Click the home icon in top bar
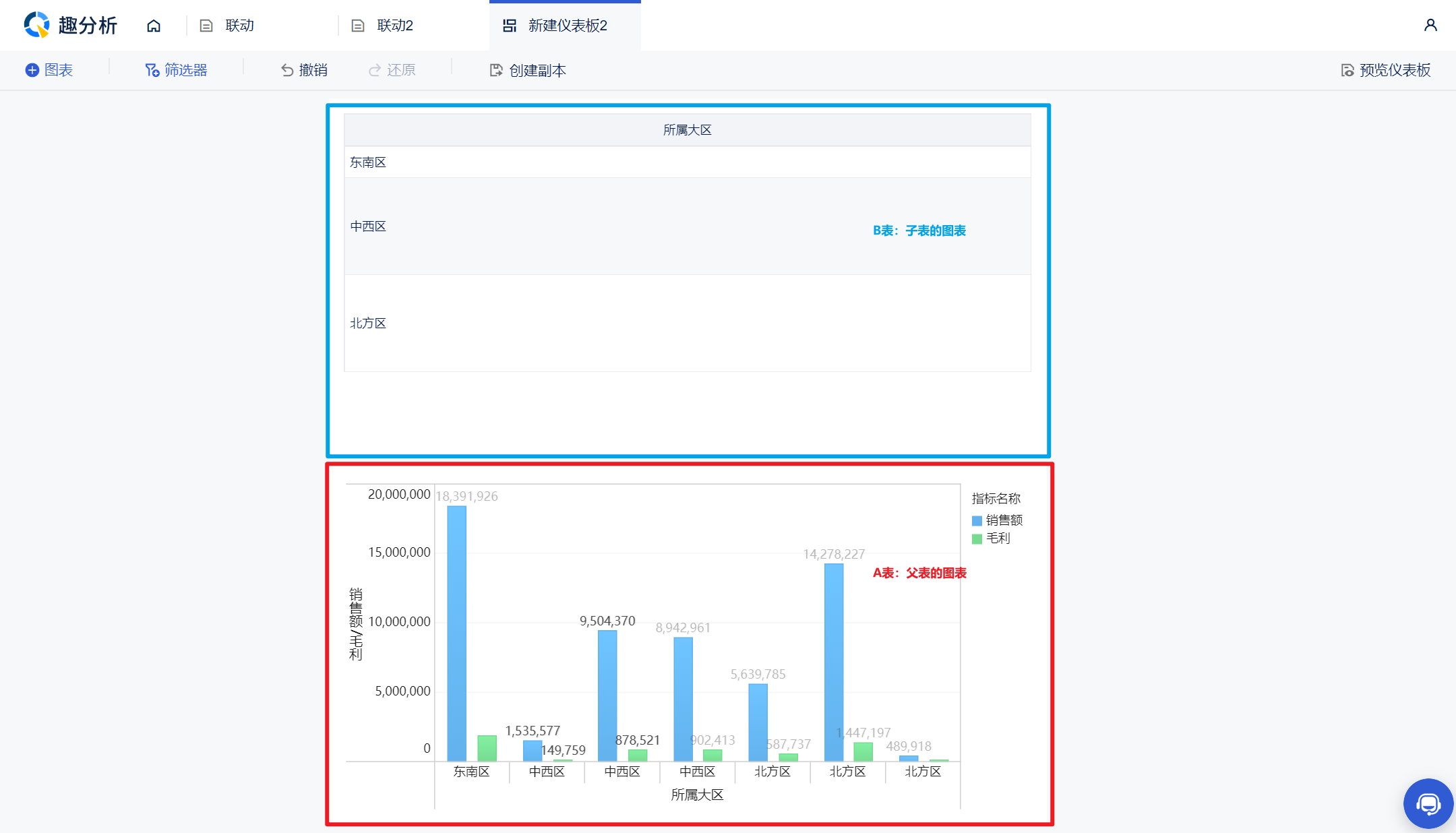Viewport: 1456px width, 833px height. point(154,26)
